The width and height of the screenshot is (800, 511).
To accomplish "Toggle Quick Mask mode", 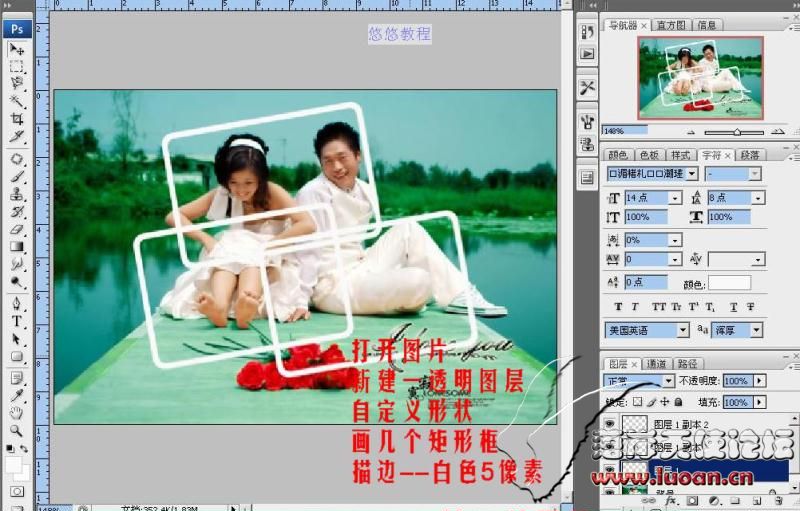I will tap(17, 492).
